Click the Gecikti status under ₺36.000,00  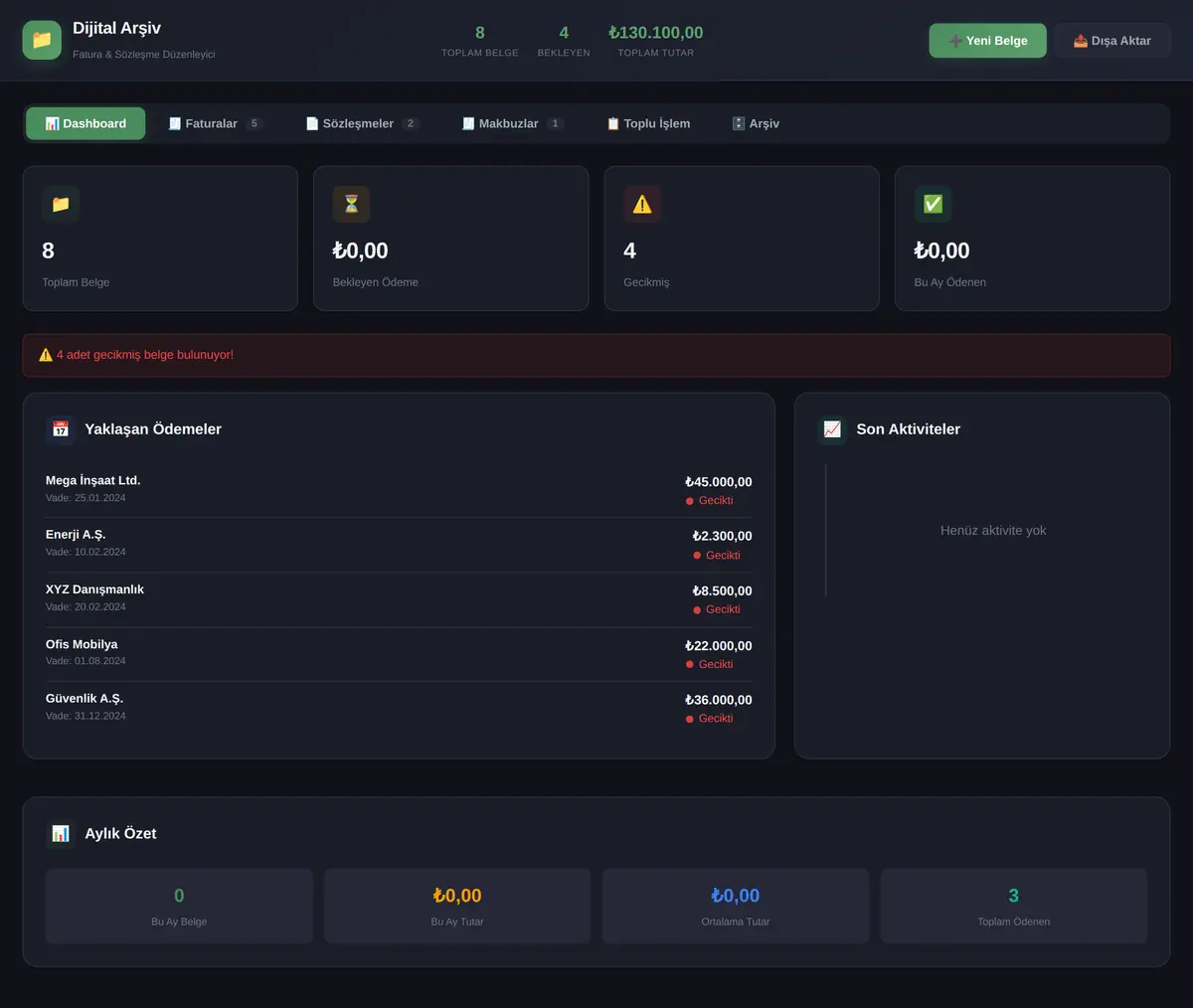coord(710,719)
